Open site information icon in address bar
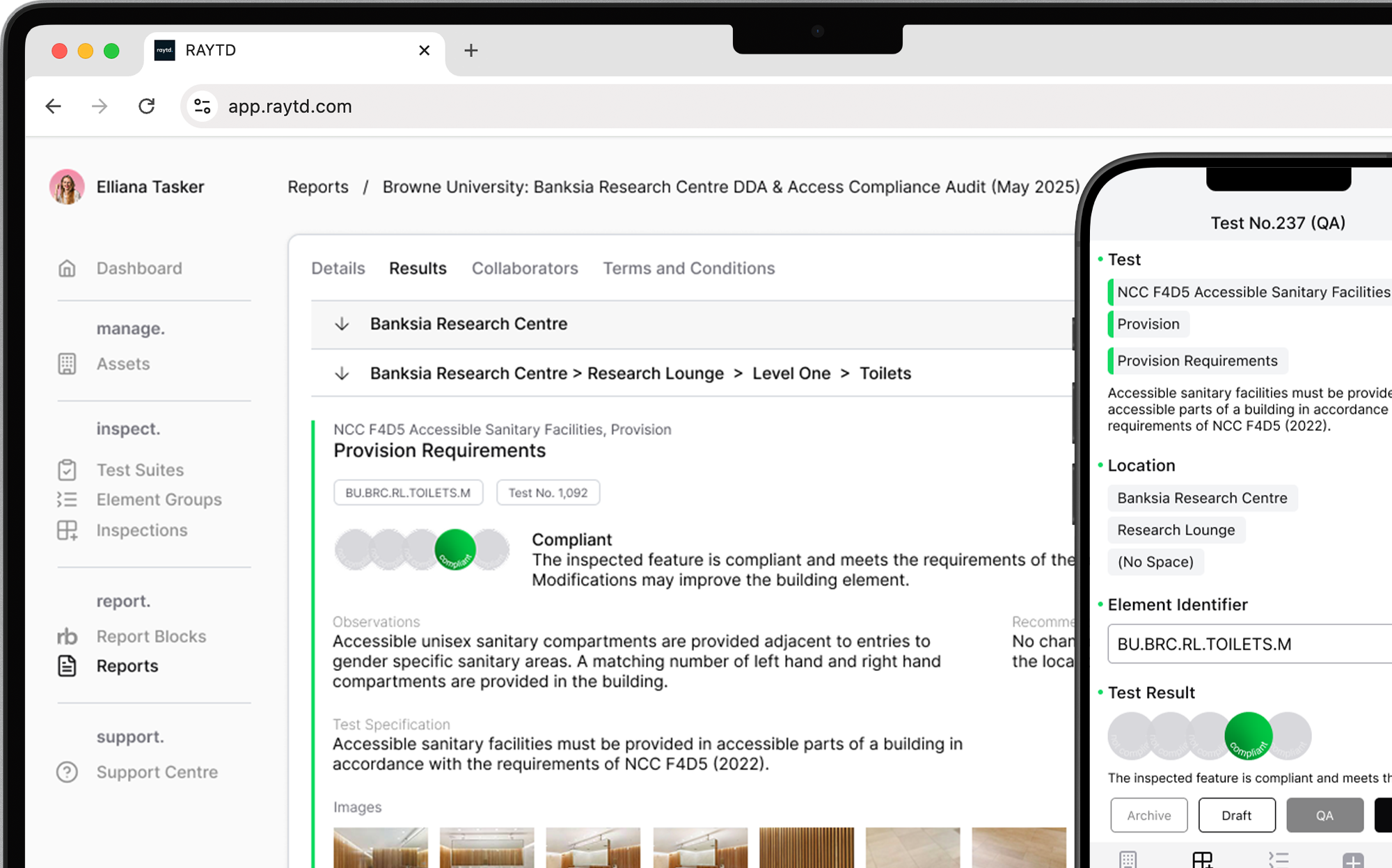1392x868 pixels. (203, 106)
